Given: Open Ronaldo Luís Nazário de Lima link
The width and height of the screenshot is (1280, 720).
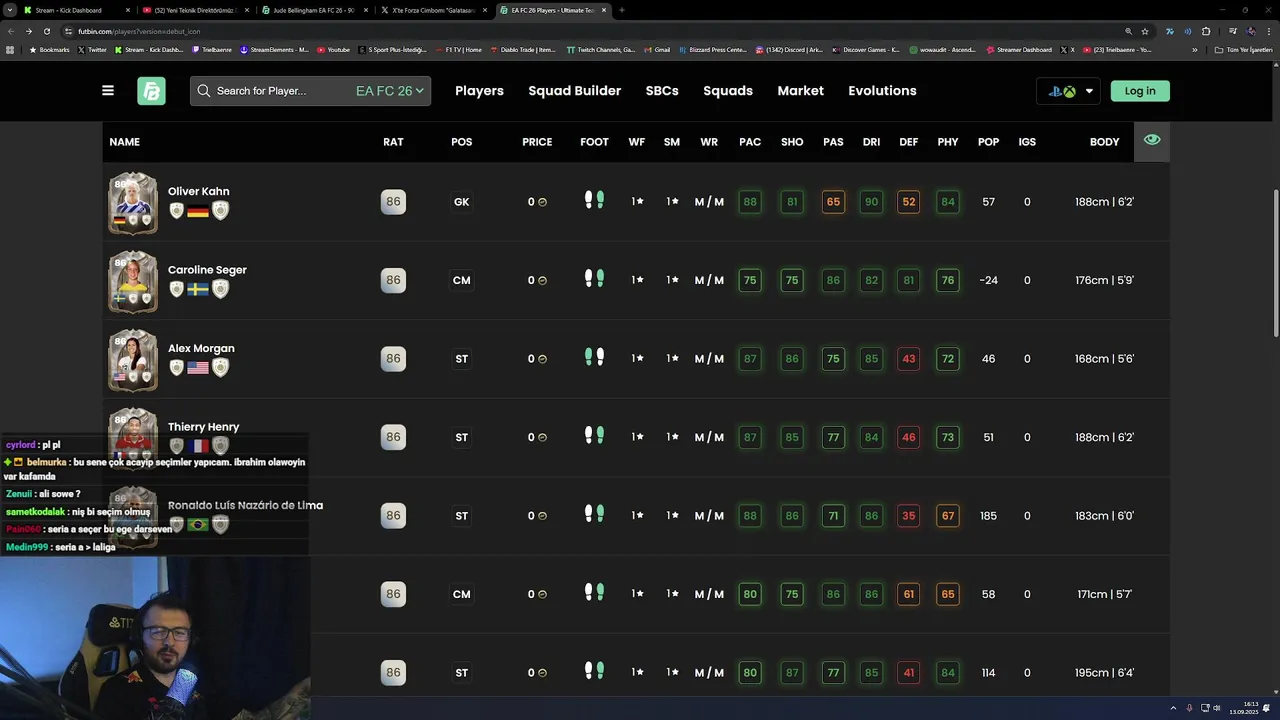Looking at the screenshot, I should [x=245, y=506].
